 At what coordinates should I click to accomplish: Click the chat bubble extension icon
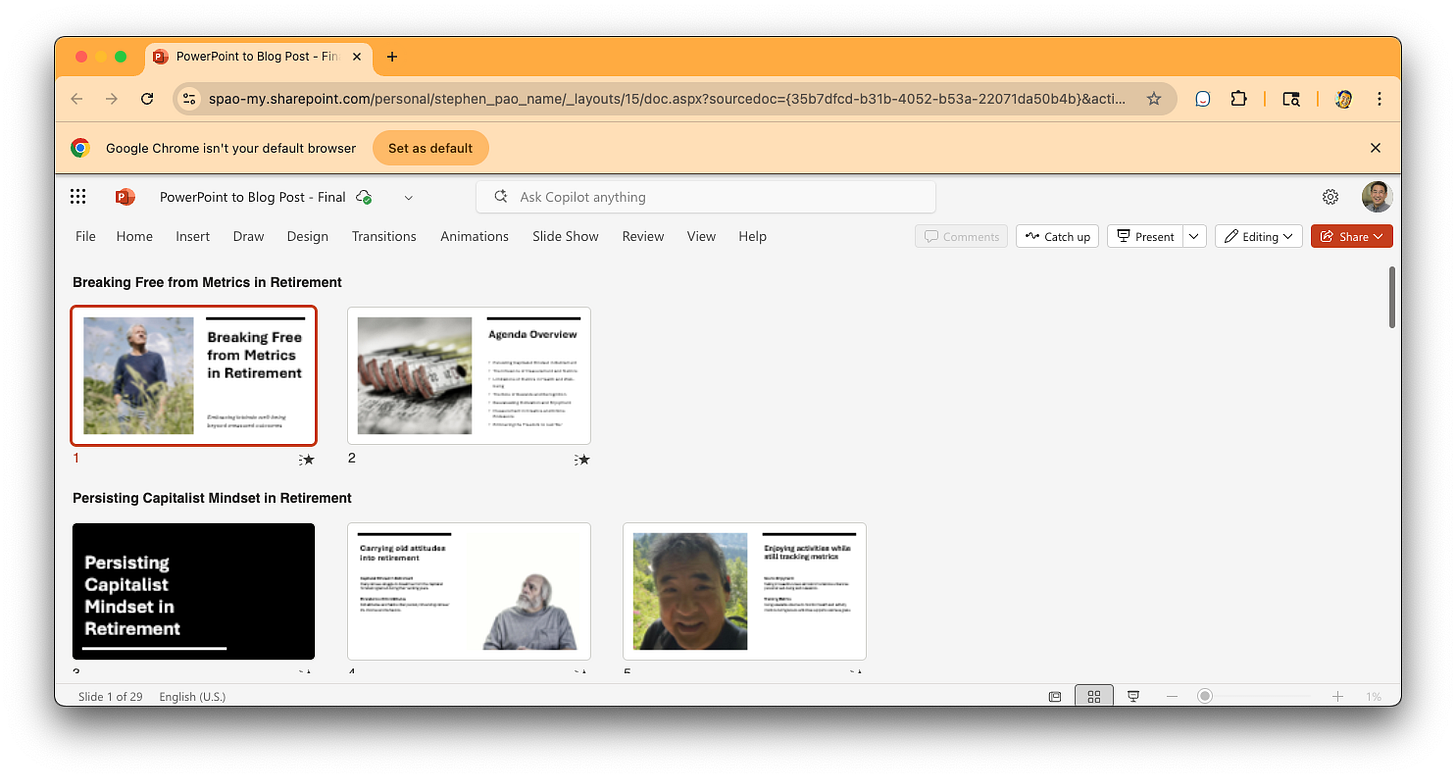1204,99
